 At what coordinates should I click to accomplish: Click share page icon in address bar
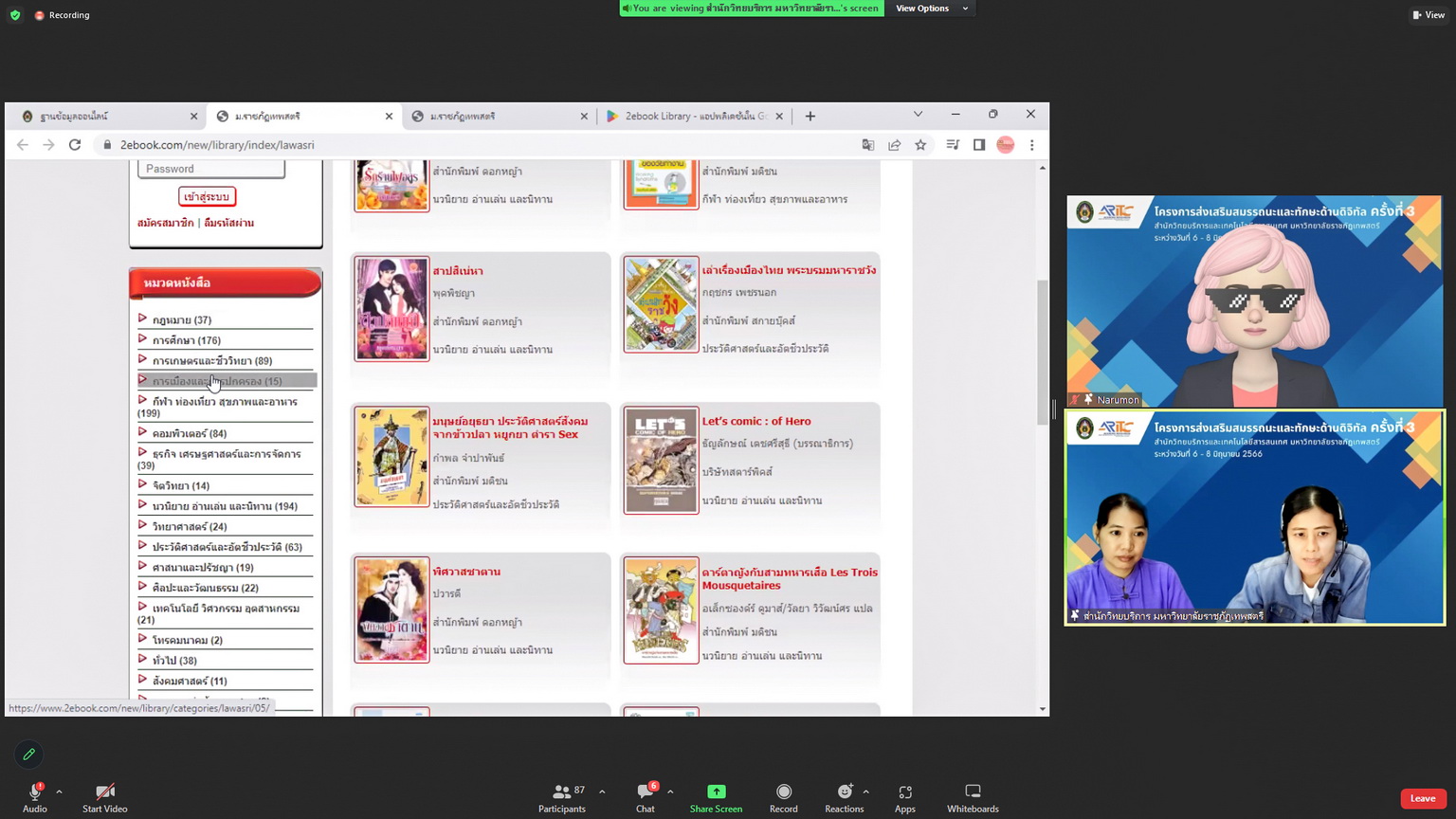[x=894, y=145]
